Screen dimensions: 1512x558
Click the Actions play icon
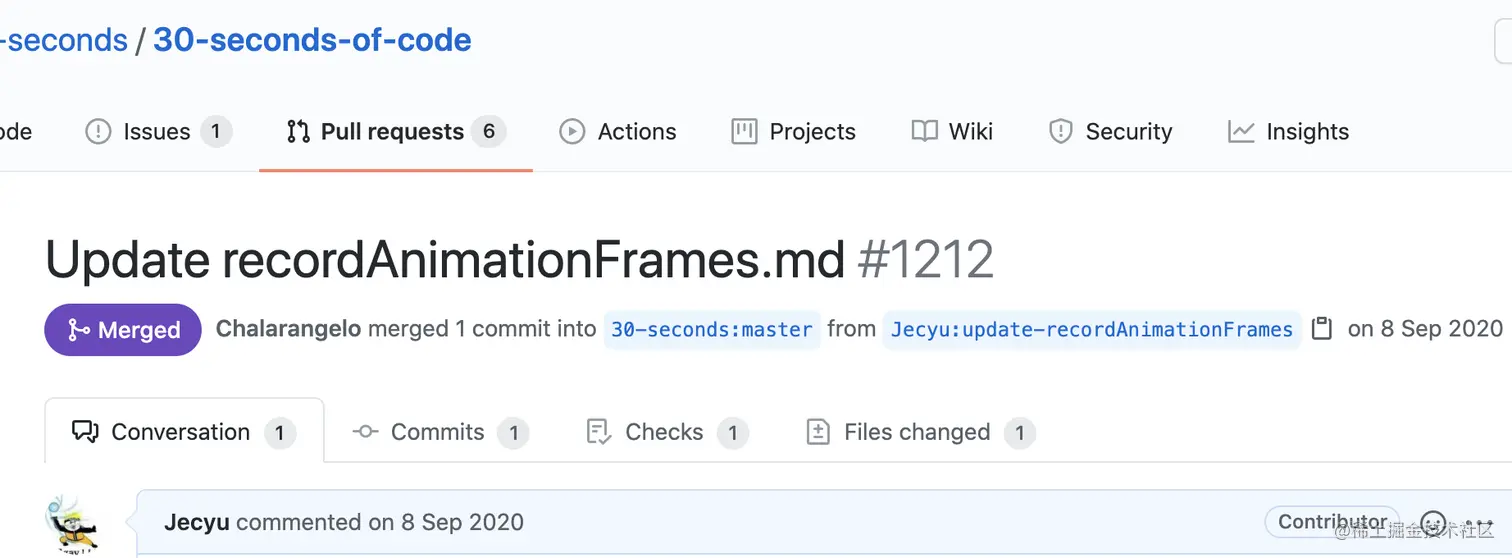tap(572, 132)
